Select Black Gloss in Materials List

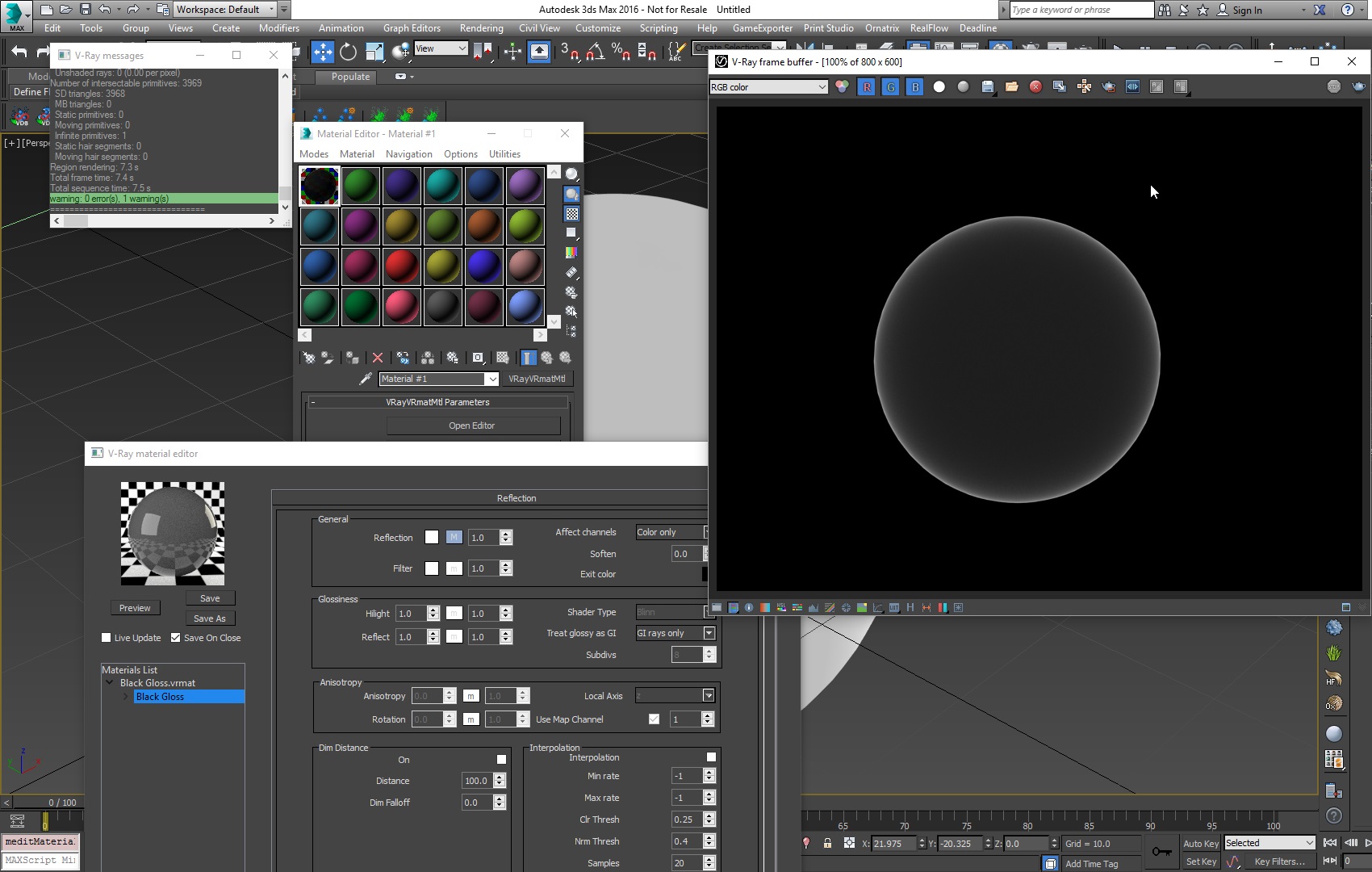[189, 697]
